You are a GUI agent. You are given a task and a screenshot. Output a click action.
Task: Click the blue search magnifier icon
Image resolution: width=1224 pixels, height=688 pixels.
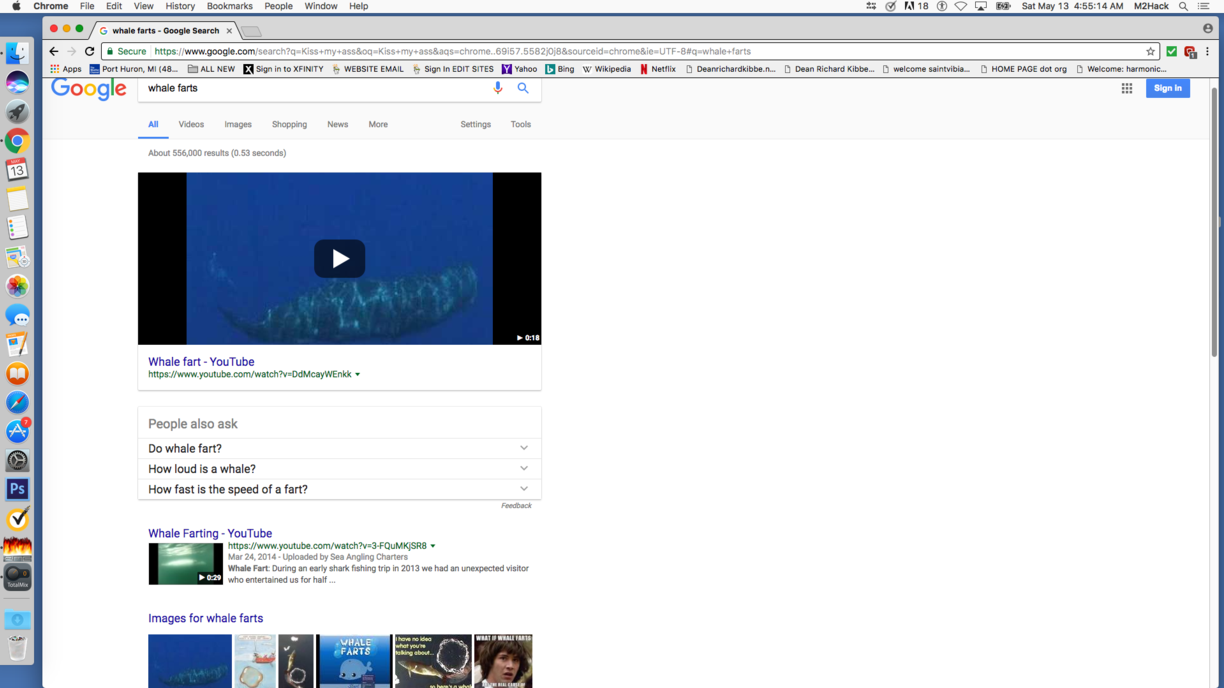[523, 88]
